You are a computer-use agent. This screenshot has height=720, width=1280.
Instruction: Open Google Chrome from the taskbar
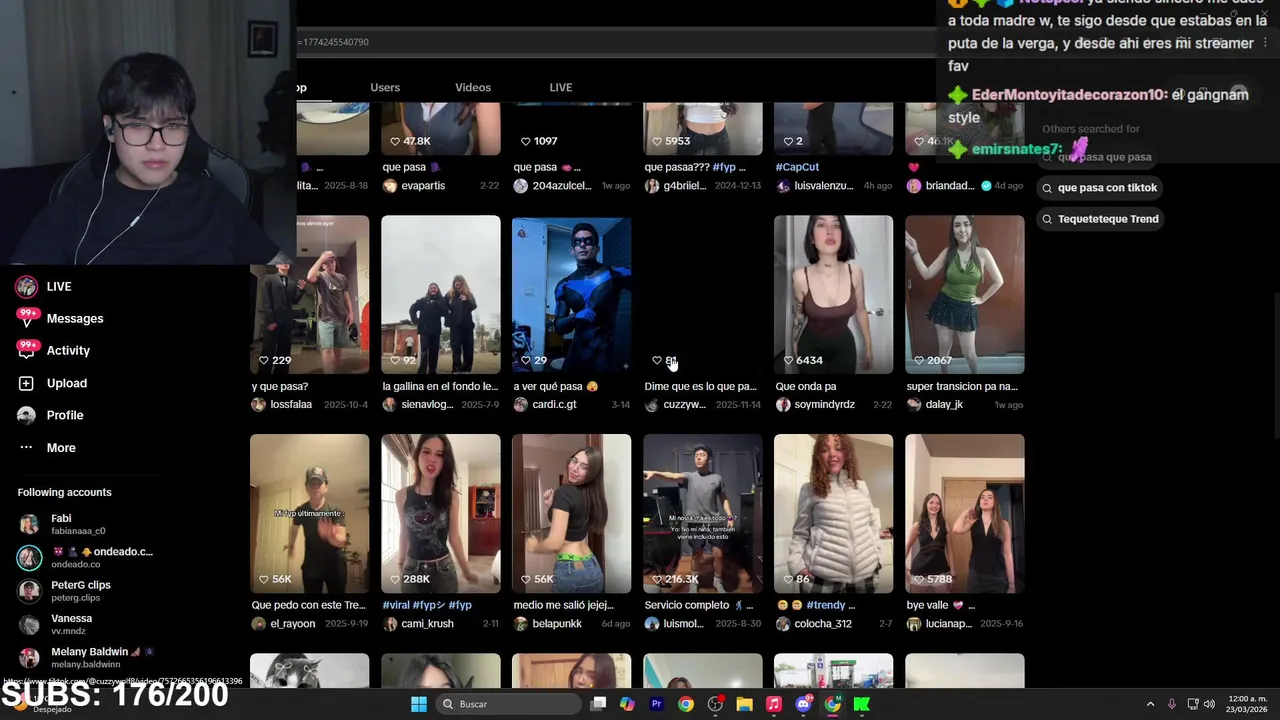tap(686, 704)
